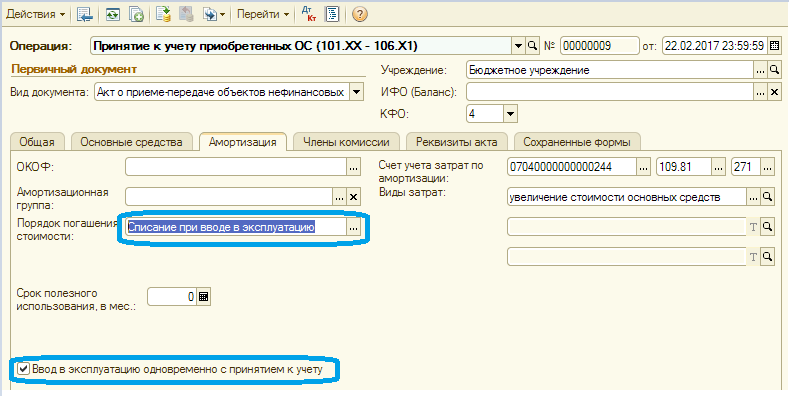Click the document number field 00000009
Image resolution: width=789 pixels, height=396 pixels.
coord(599,46)
